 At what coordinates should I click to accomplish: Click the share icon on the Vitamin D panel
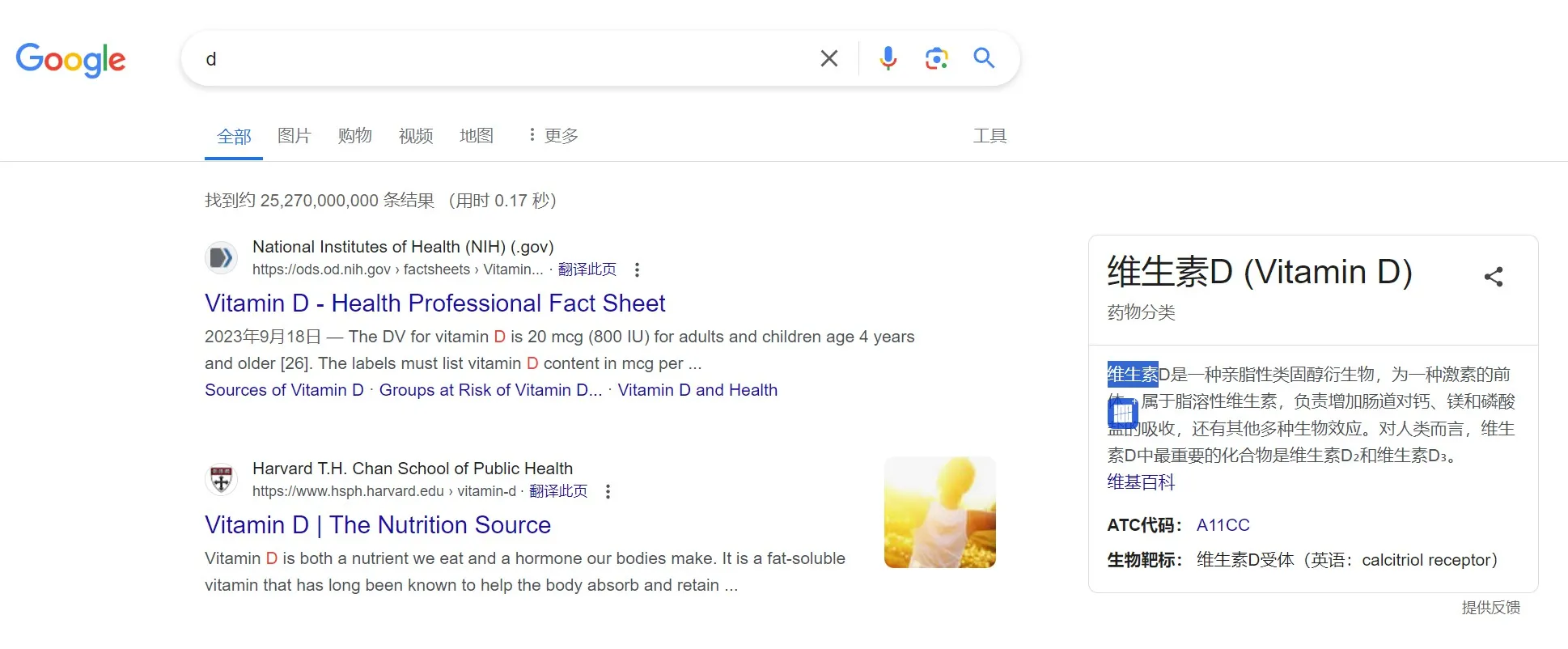(1493, 276)
